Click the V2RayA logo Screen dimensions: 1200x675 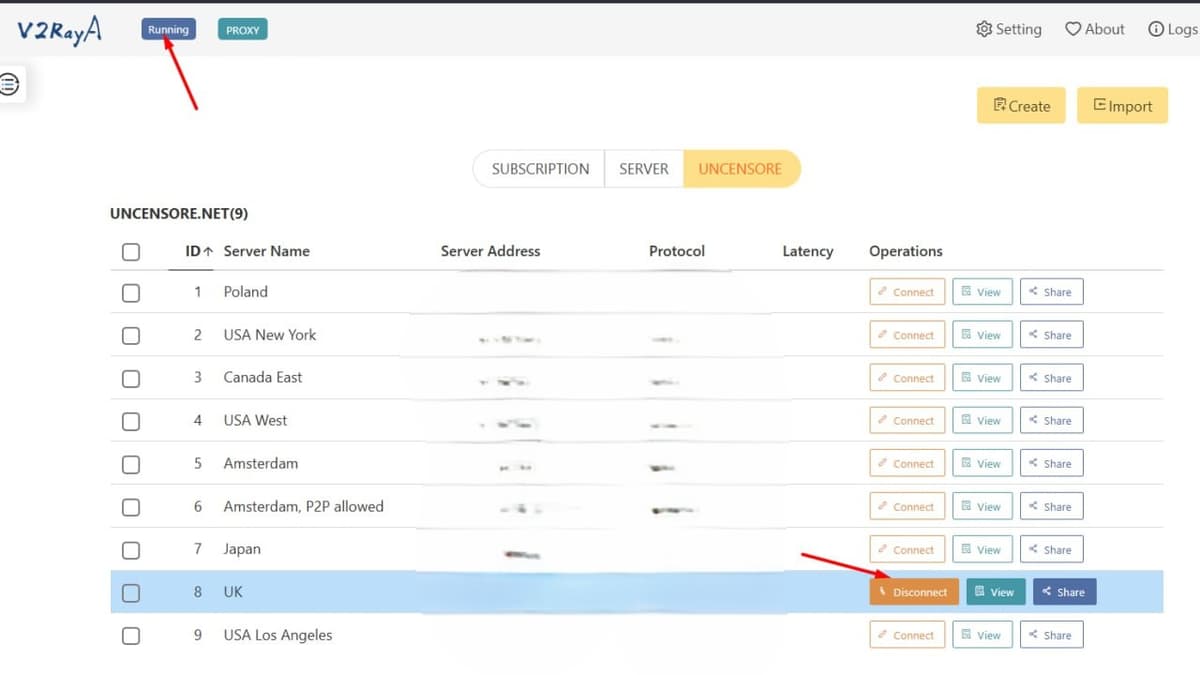59,30
